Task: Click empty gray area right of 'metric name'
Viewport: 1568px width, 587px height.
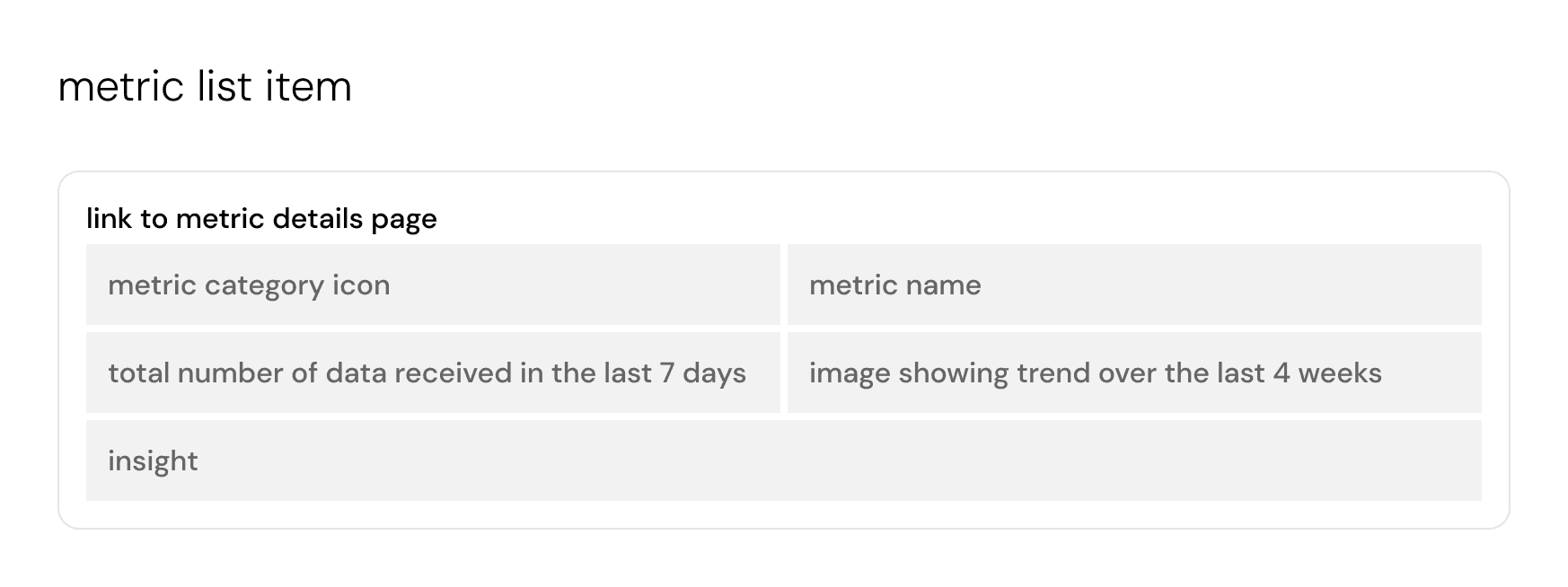Action: click(x=1230, y=285)
